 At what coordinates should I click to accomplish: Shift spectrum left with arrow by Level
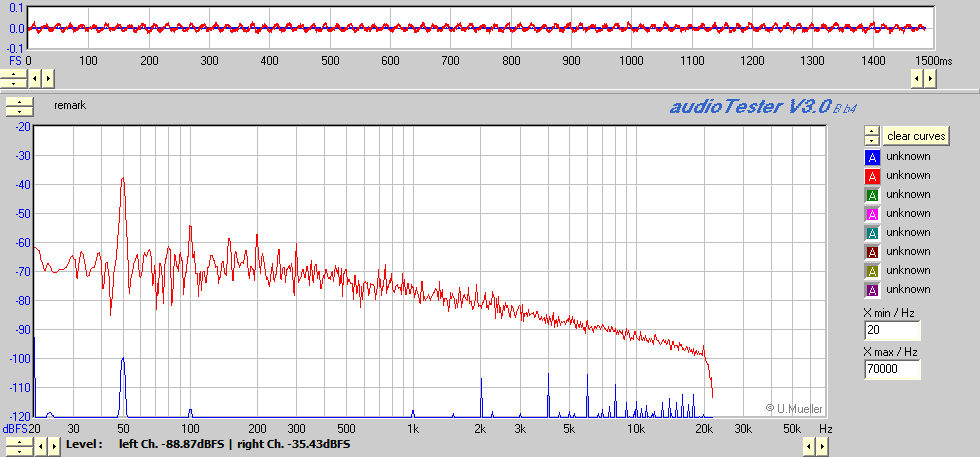coord(42,447)
